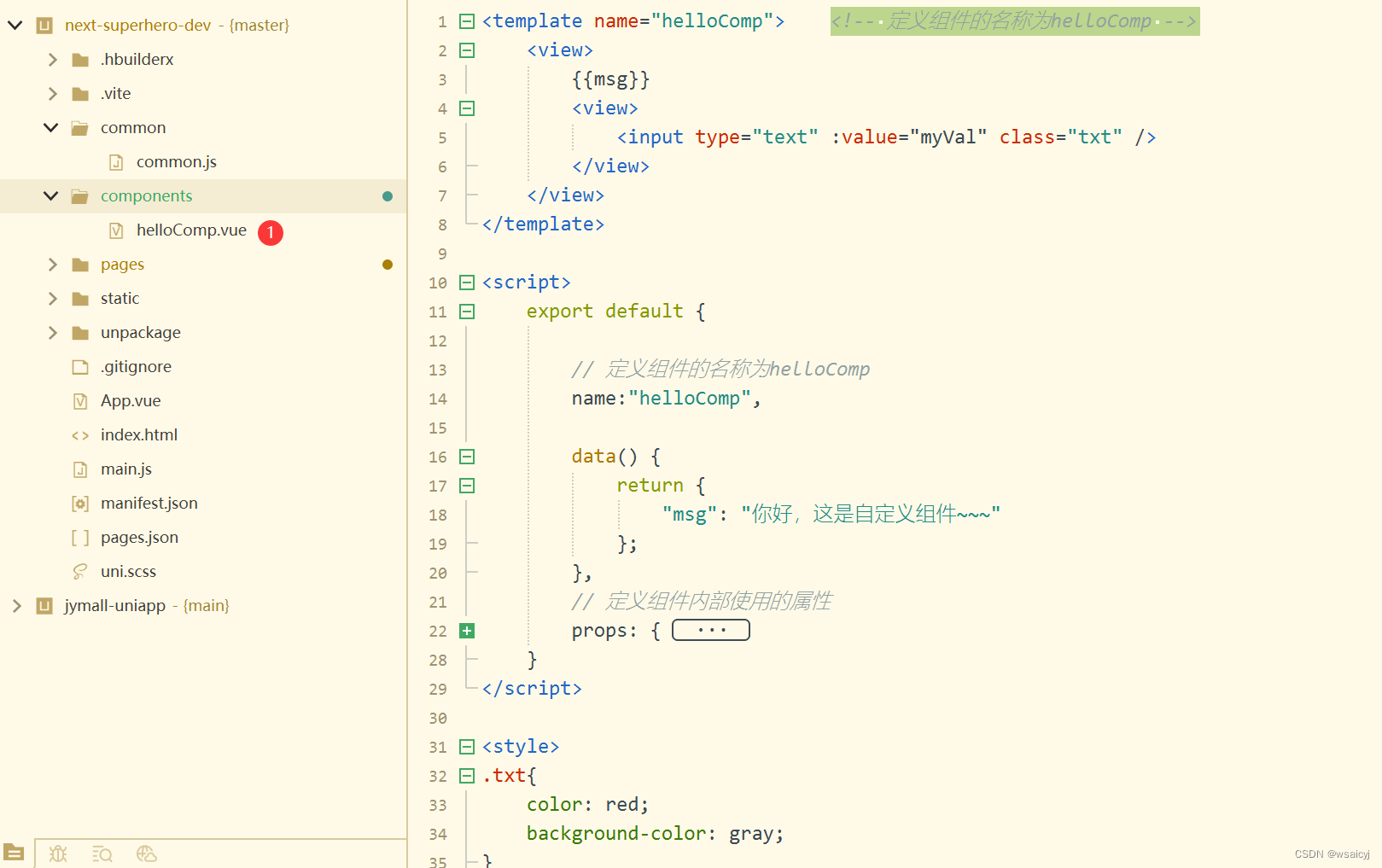Fold the view block at line 2
The width and height of the screenshot is (1382, 868).
click(467, 50)
